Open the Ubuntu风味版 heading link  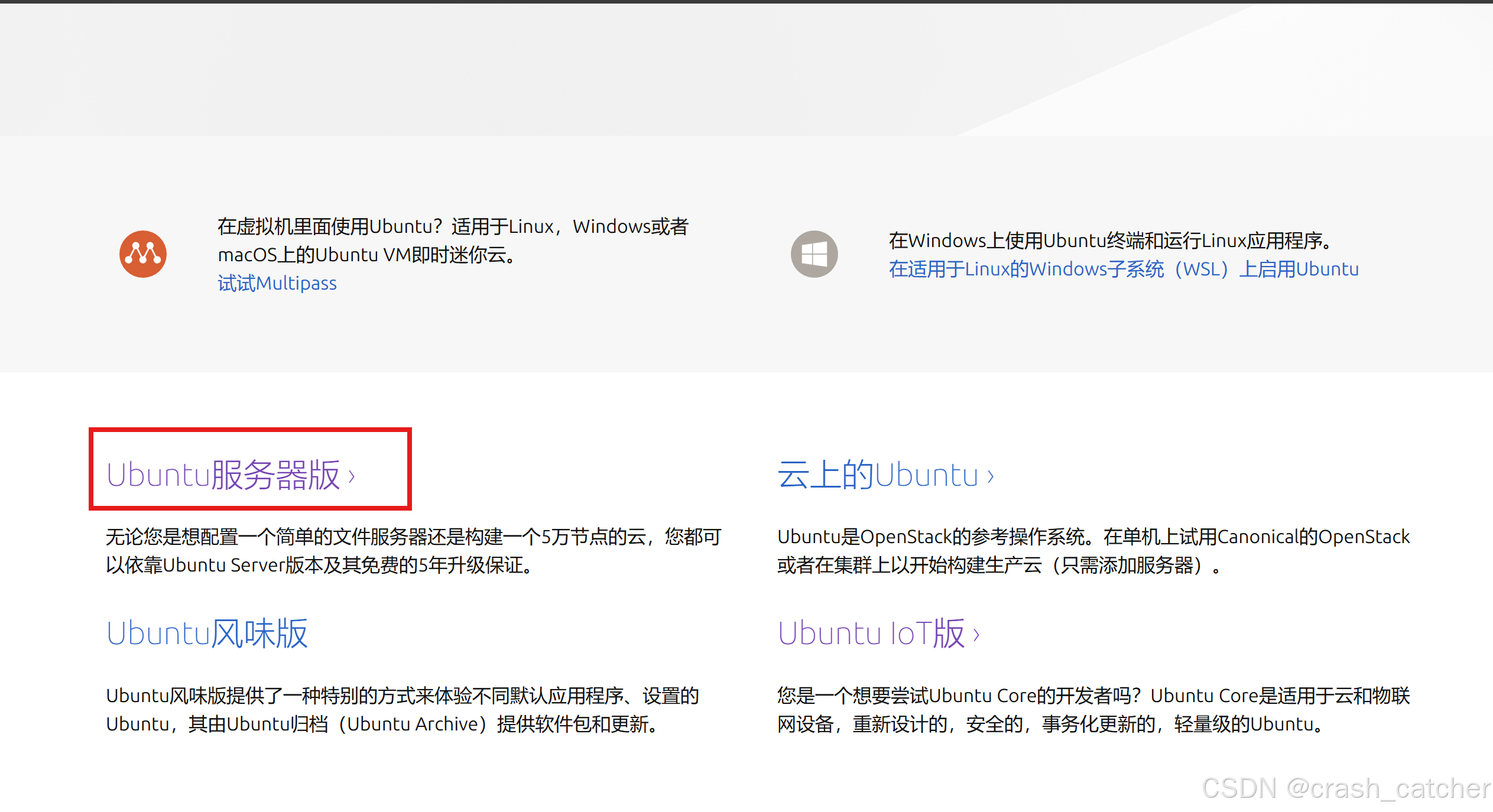207,633
